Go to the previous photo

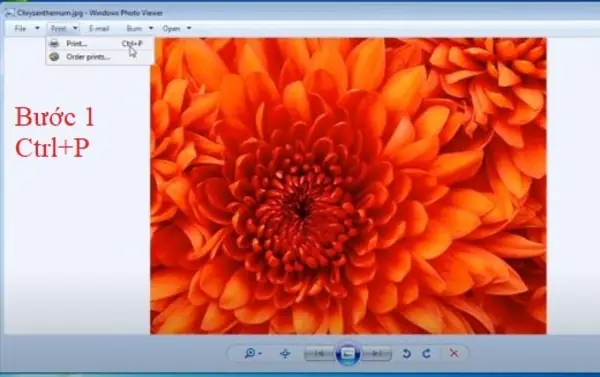[319, 354]
